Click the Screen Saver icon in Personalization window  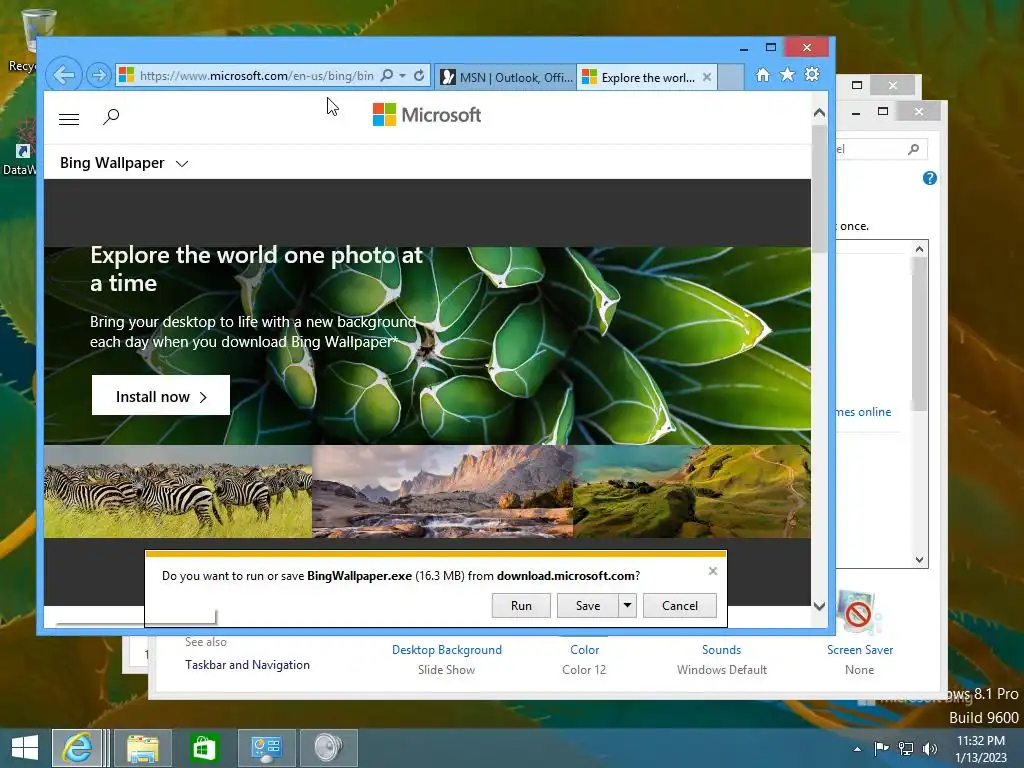pyautogui.click(x=859, y=613)
